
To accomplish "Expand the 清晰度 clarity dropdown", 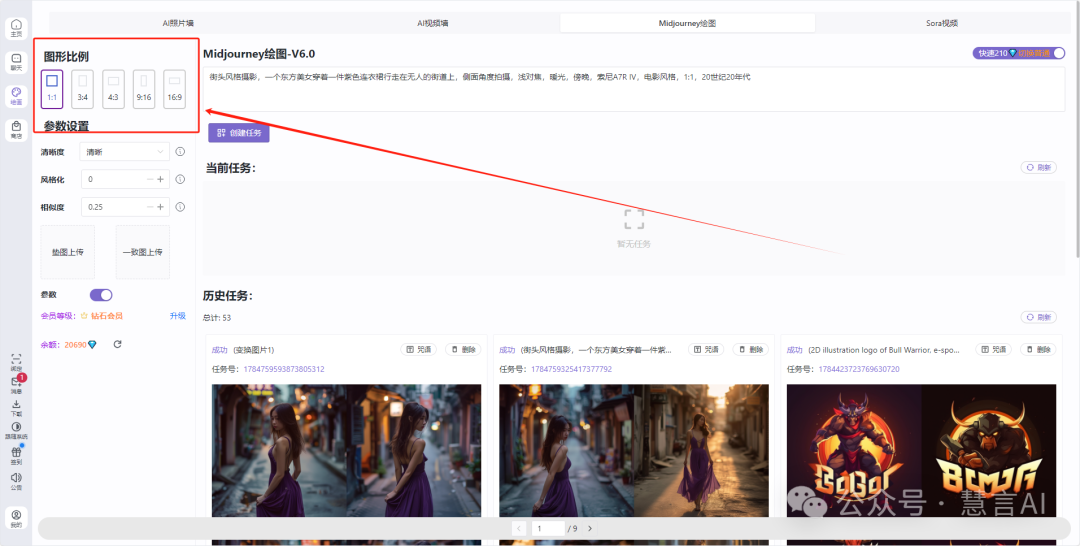I will point(126,152).
